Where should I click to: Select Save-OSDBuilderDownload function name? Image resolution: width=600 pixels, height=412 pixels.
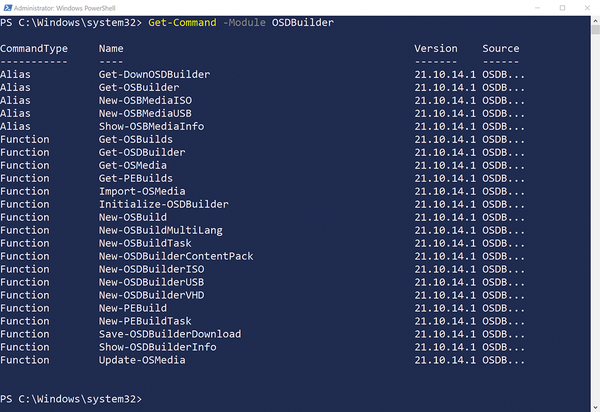click(x=170, y=334)
